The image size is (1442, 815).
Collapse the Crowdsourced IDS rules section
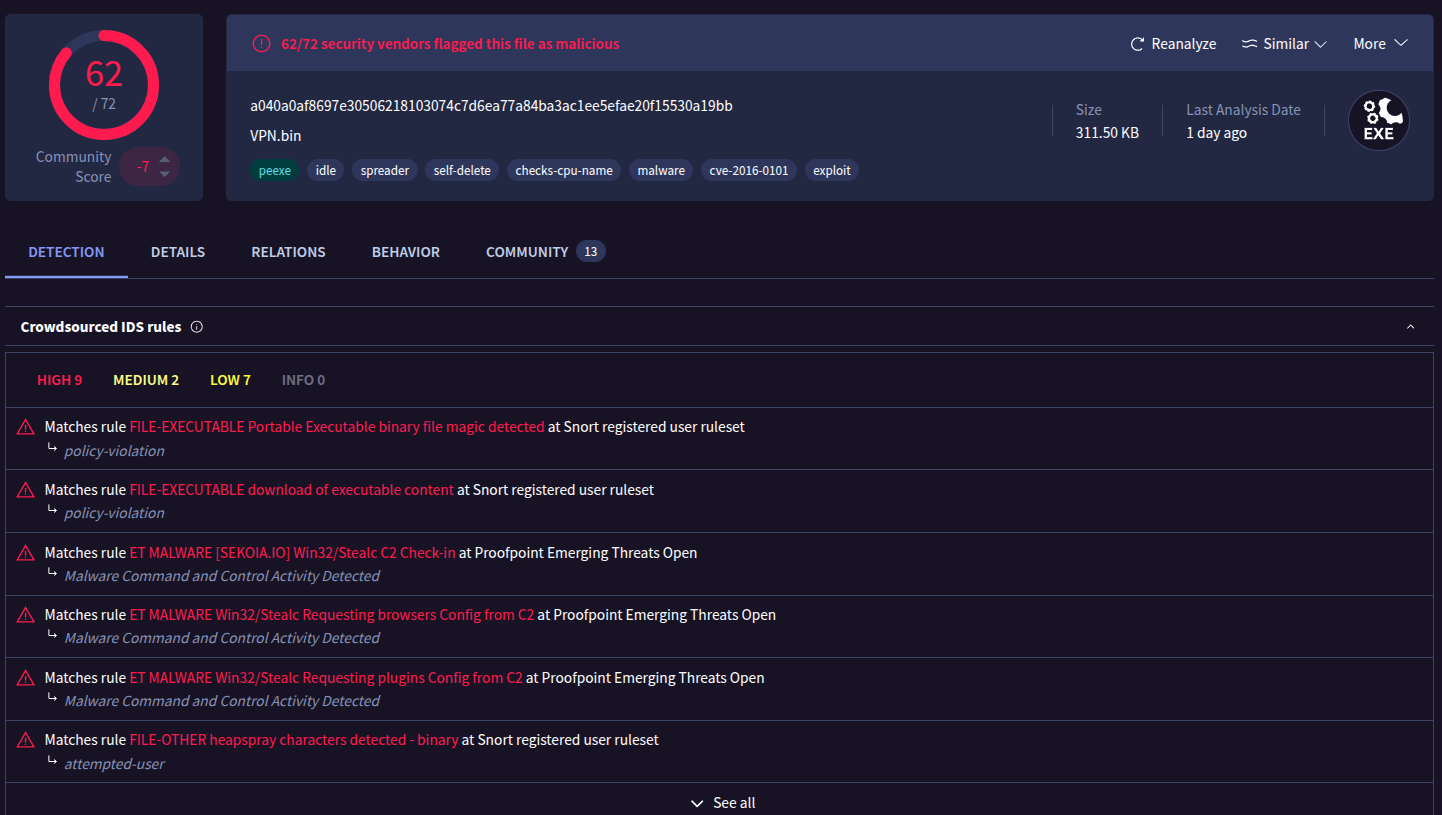[x=1410, y=327]
